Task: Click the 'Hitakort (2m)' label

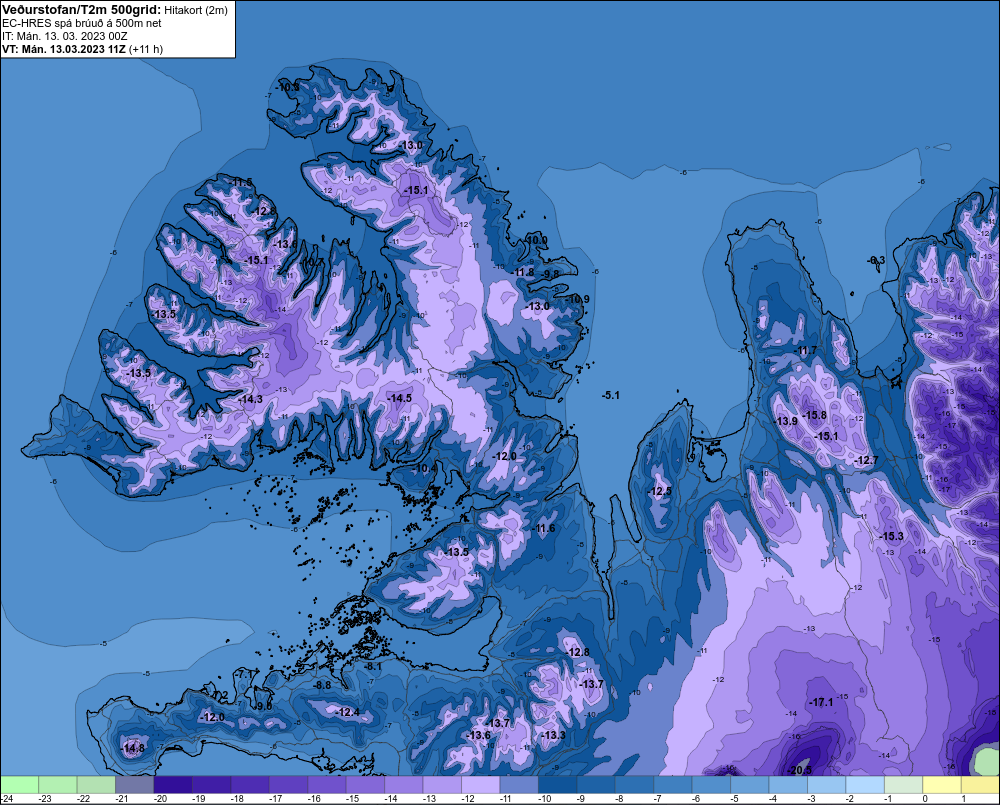Action: [x=196, y=10]
